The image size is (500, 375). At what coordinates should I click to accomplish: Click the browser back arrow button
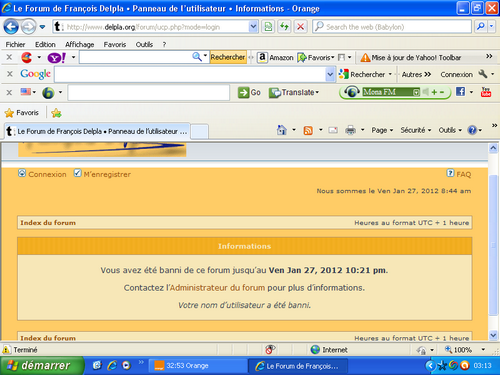click(x=11, y=27)
